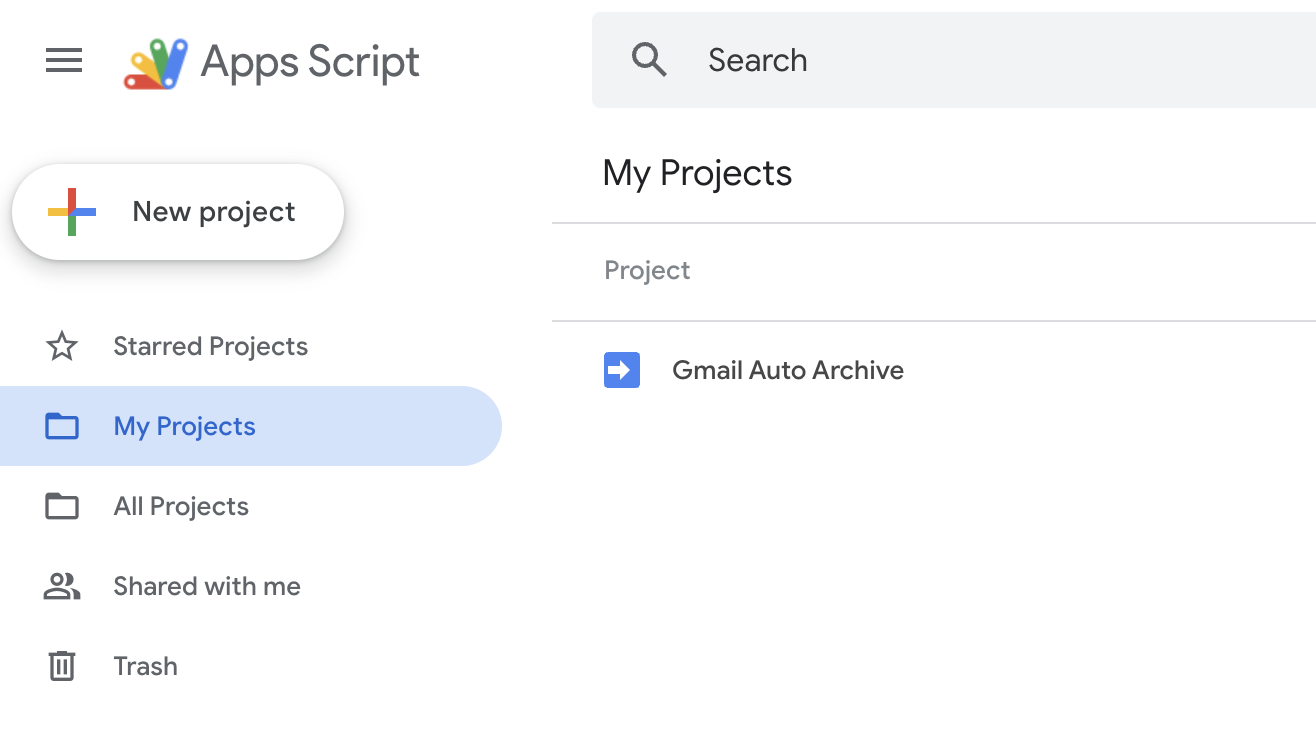The width and height of the screenshot is (1316, 748).
Task: Select My Projects in the sidebar
Action: point(184,426)
